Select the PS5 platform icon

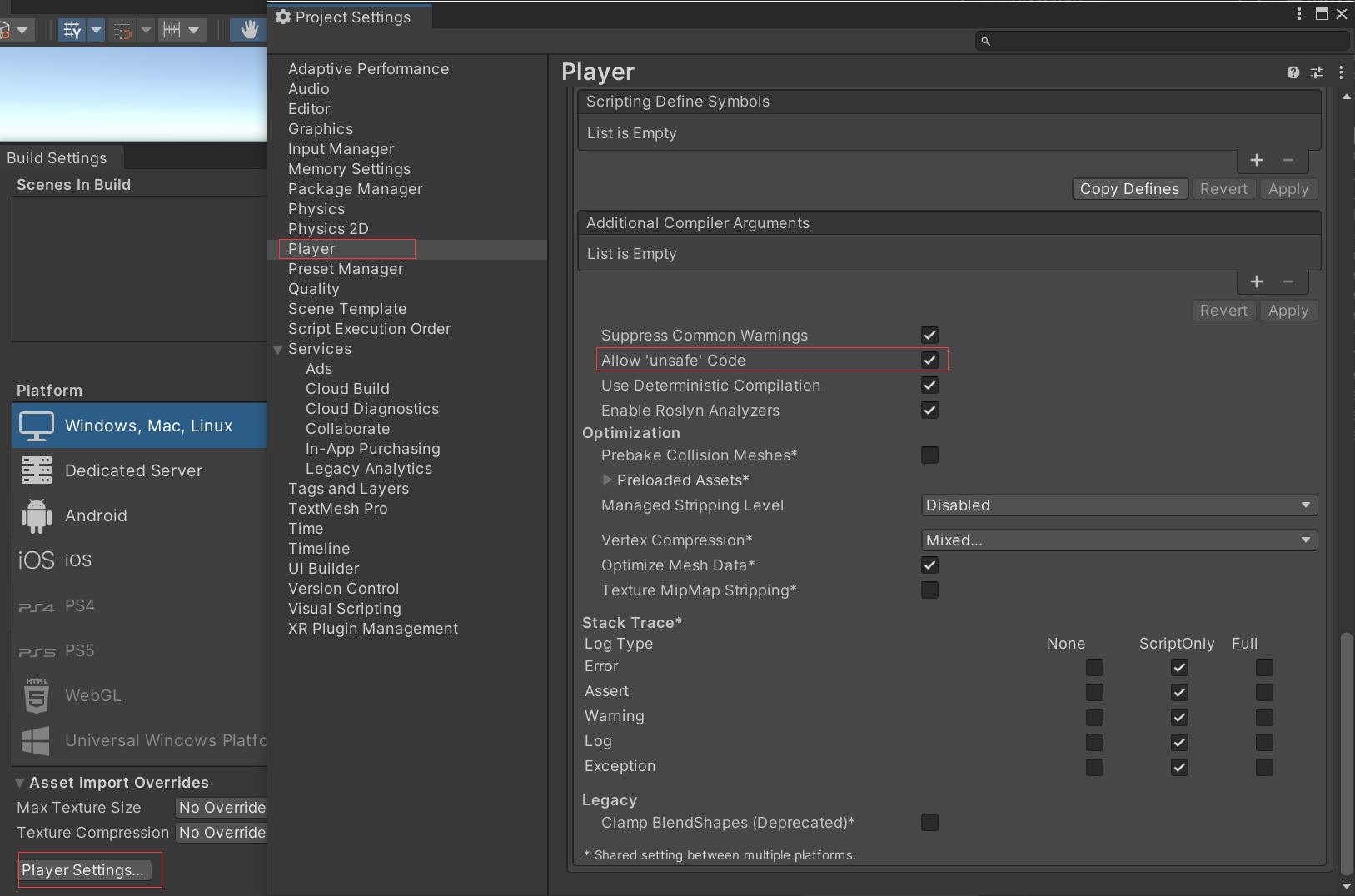tap(37, 651)
